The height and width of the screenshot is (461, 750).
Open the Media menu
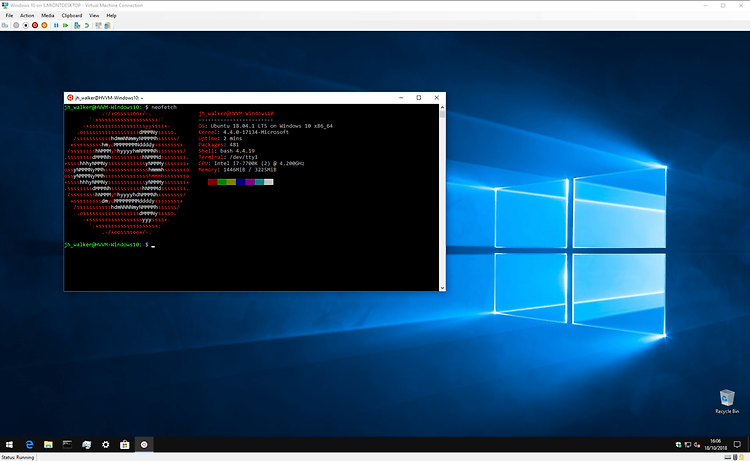pyautogui.click(x=47, y=15)
